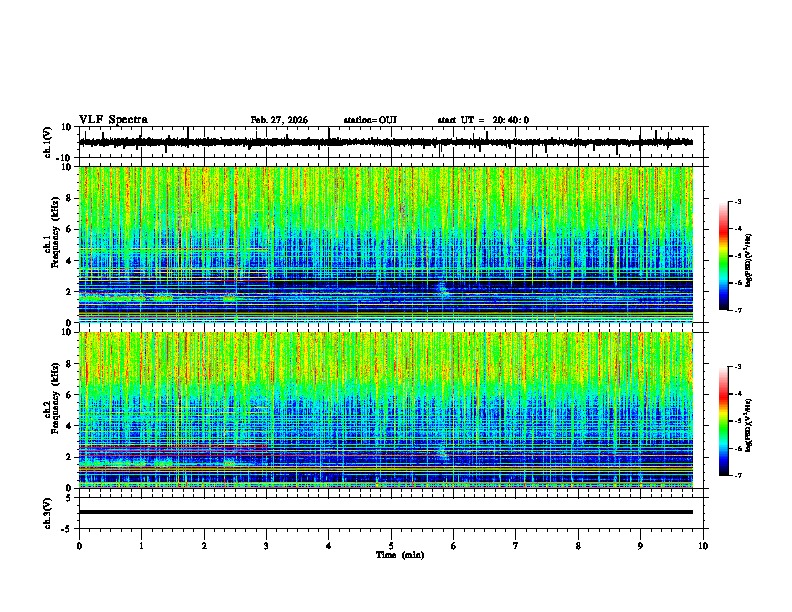Click the time axis tick label 7

point(516,546)
